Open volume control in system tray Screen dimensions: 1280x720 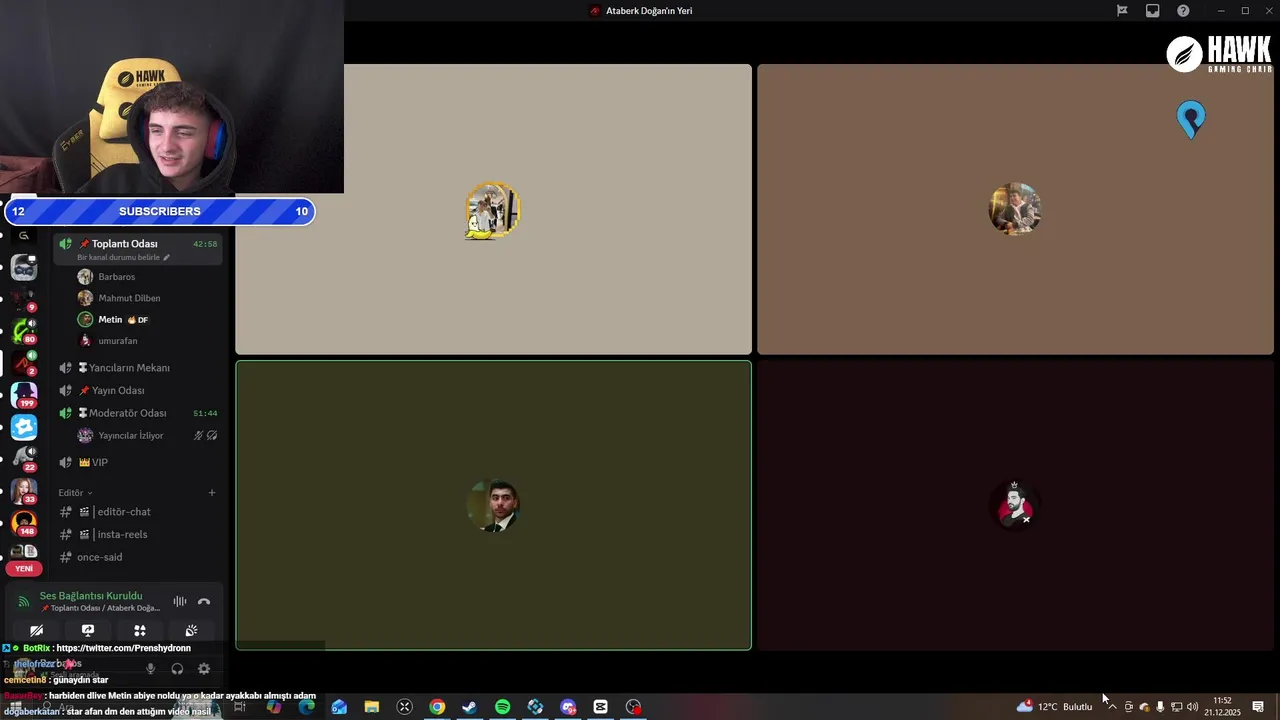1192,707
